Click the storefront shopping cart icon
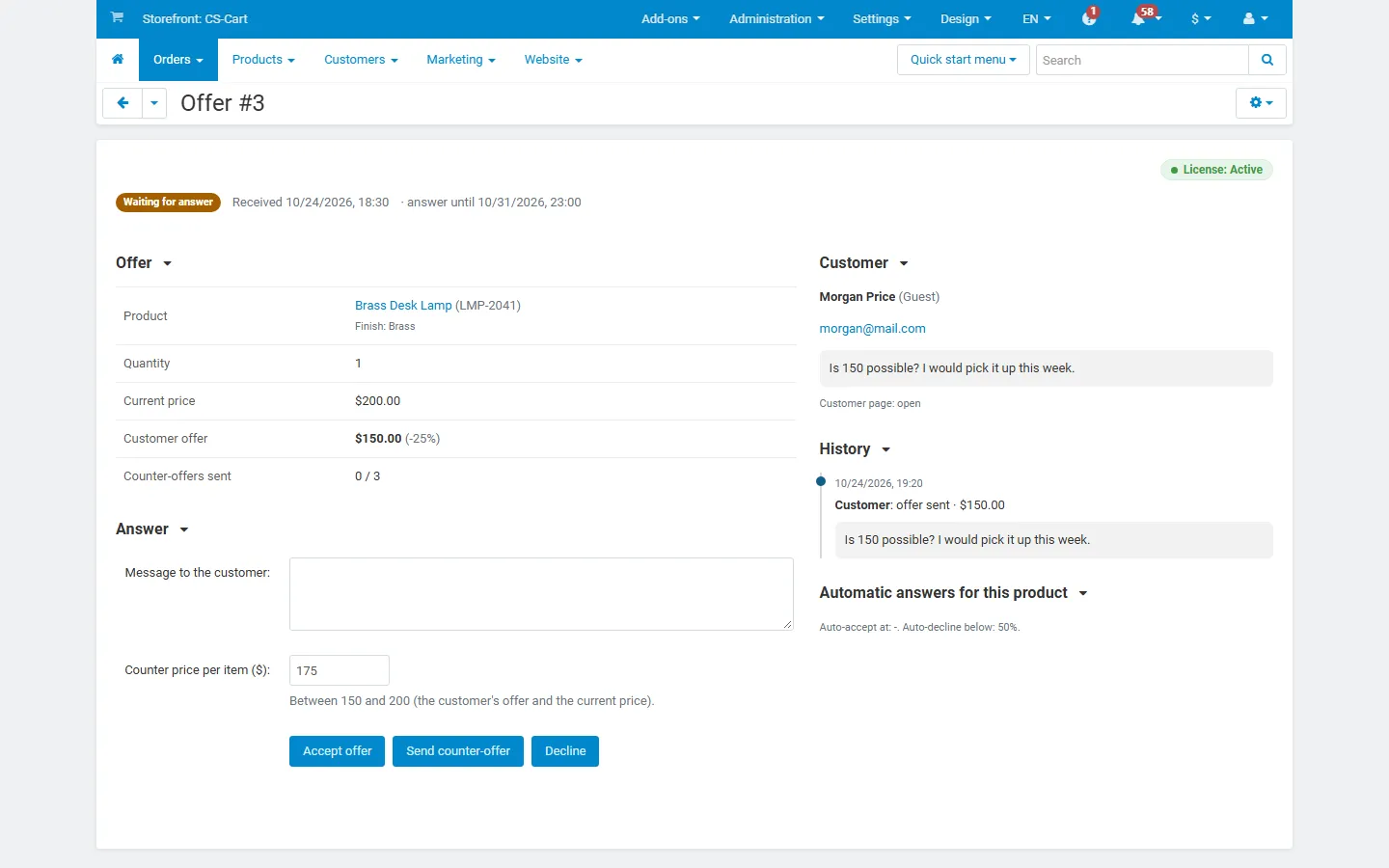Image resolution: width=1389 pixels, height=868 pixels. point(117,17)
